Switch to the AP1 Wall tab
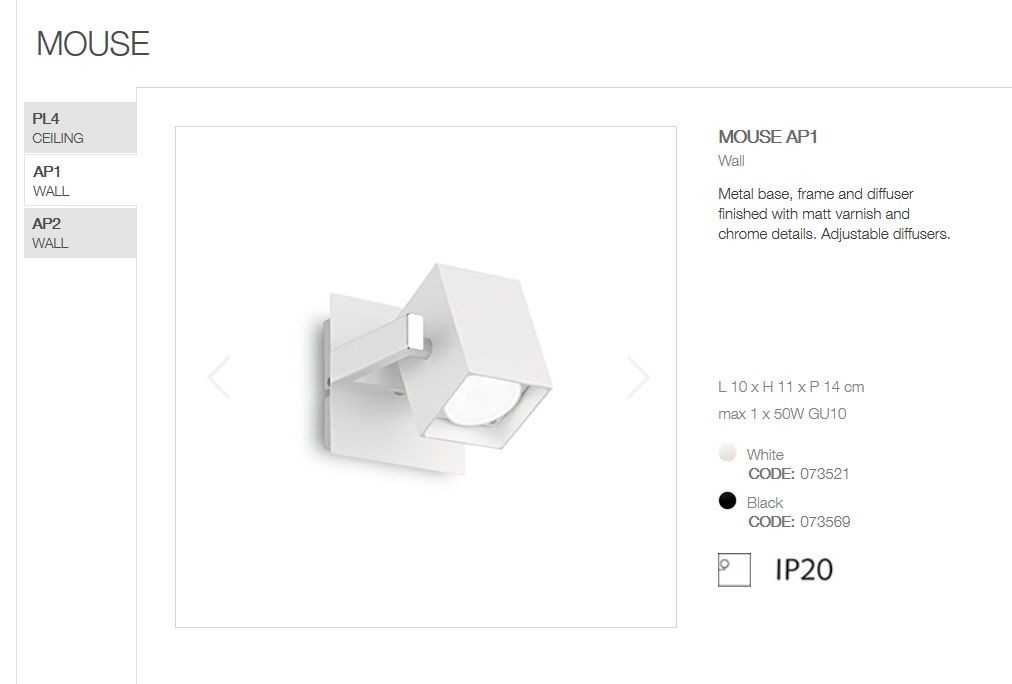 [x=80, y=181]
